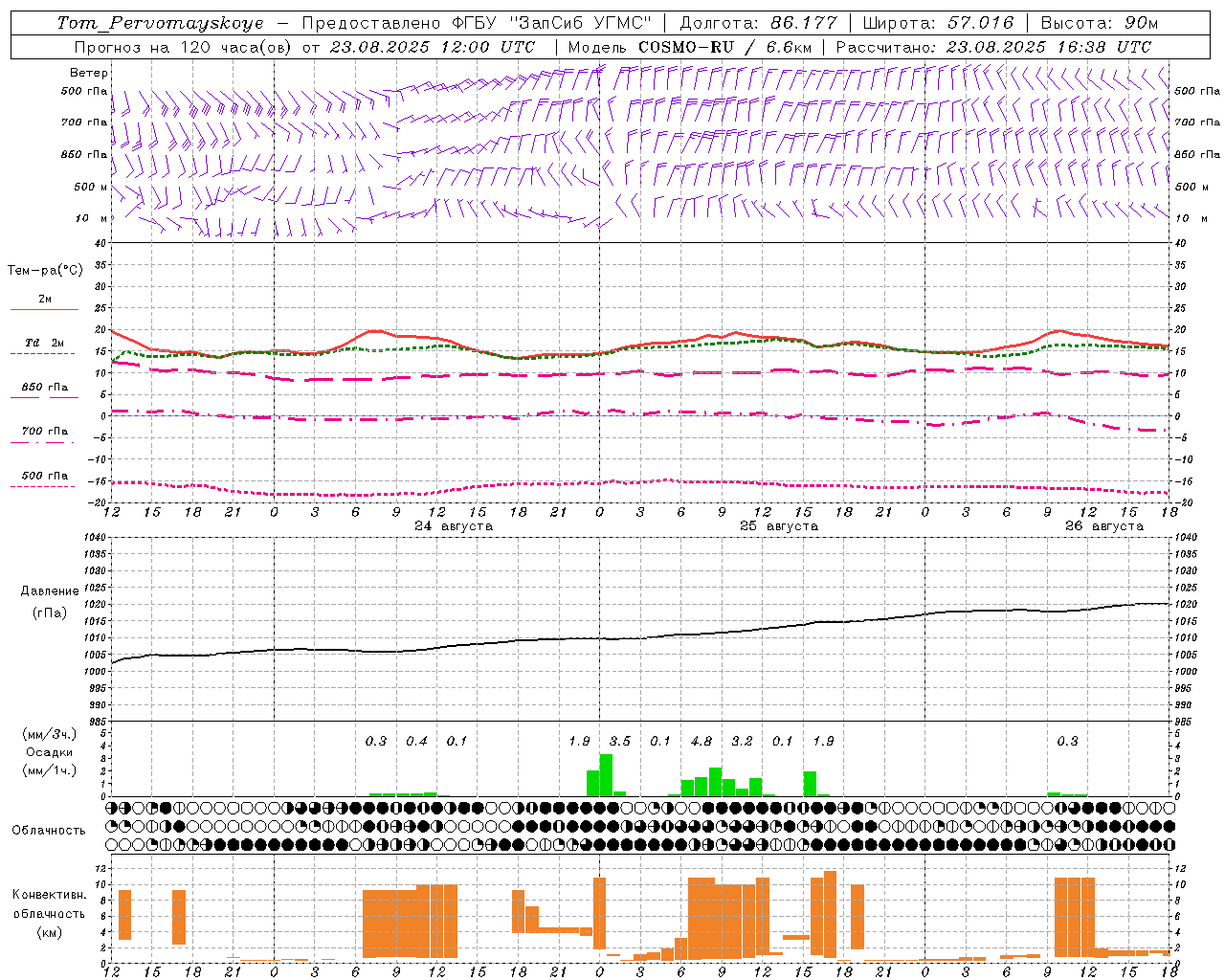The image size is (1225, 980).
Task: Click the (км) unit under облачность
Action: point(49,932)
